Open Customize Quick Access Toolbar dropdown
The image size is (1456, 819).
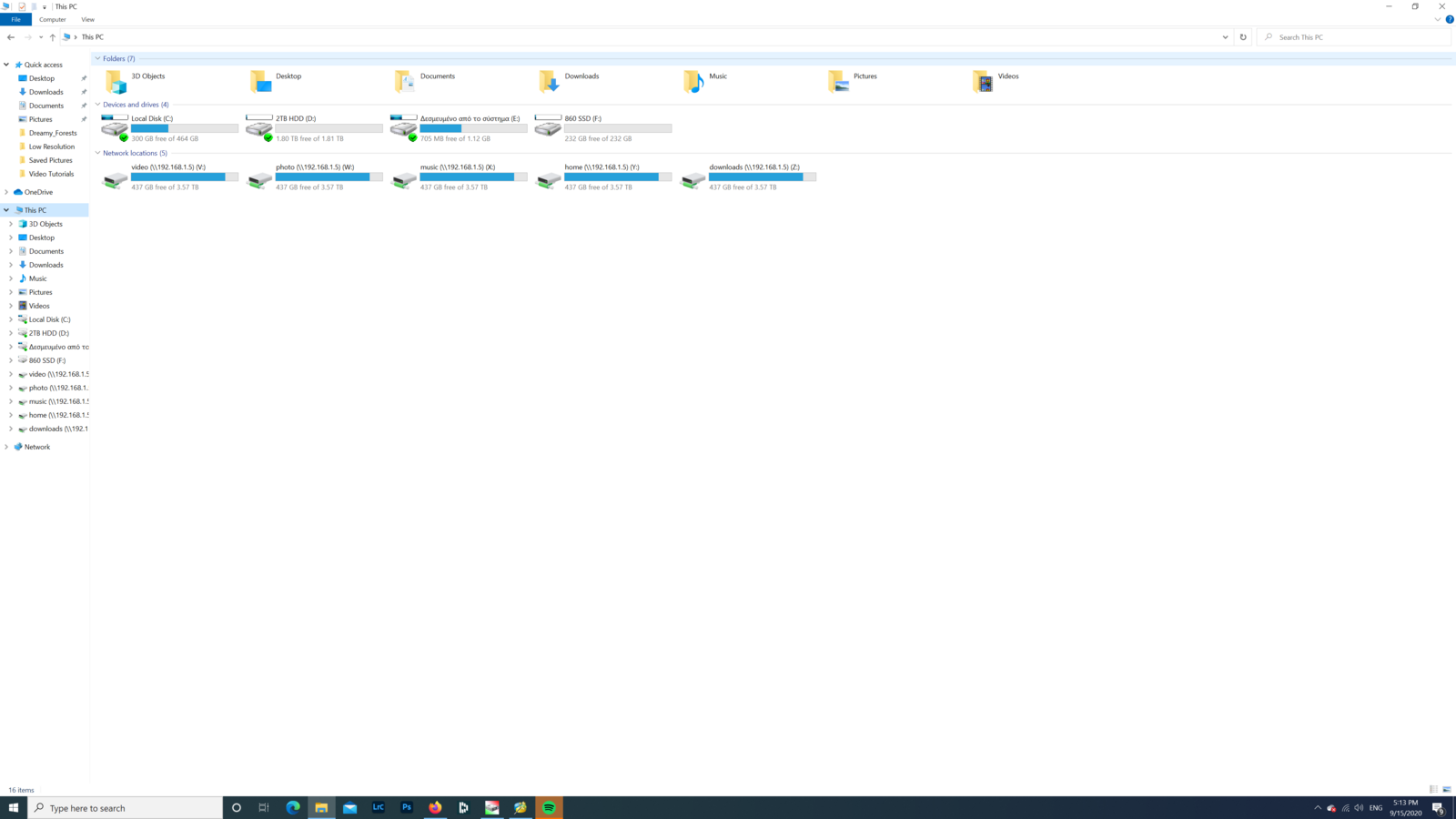click(45, 6)
